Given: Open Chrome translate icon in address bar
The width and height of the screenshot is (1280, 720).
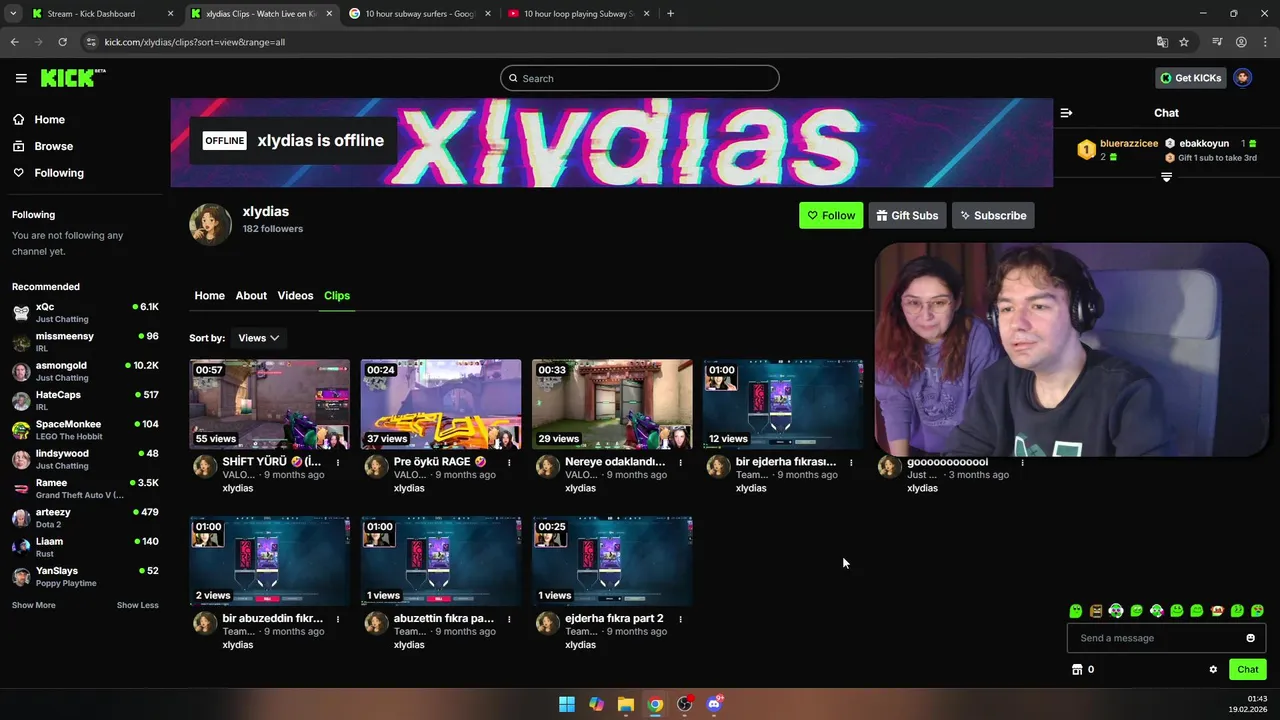Looking at the screenshot, I should pyautogui.click(x=1162, y=42).
